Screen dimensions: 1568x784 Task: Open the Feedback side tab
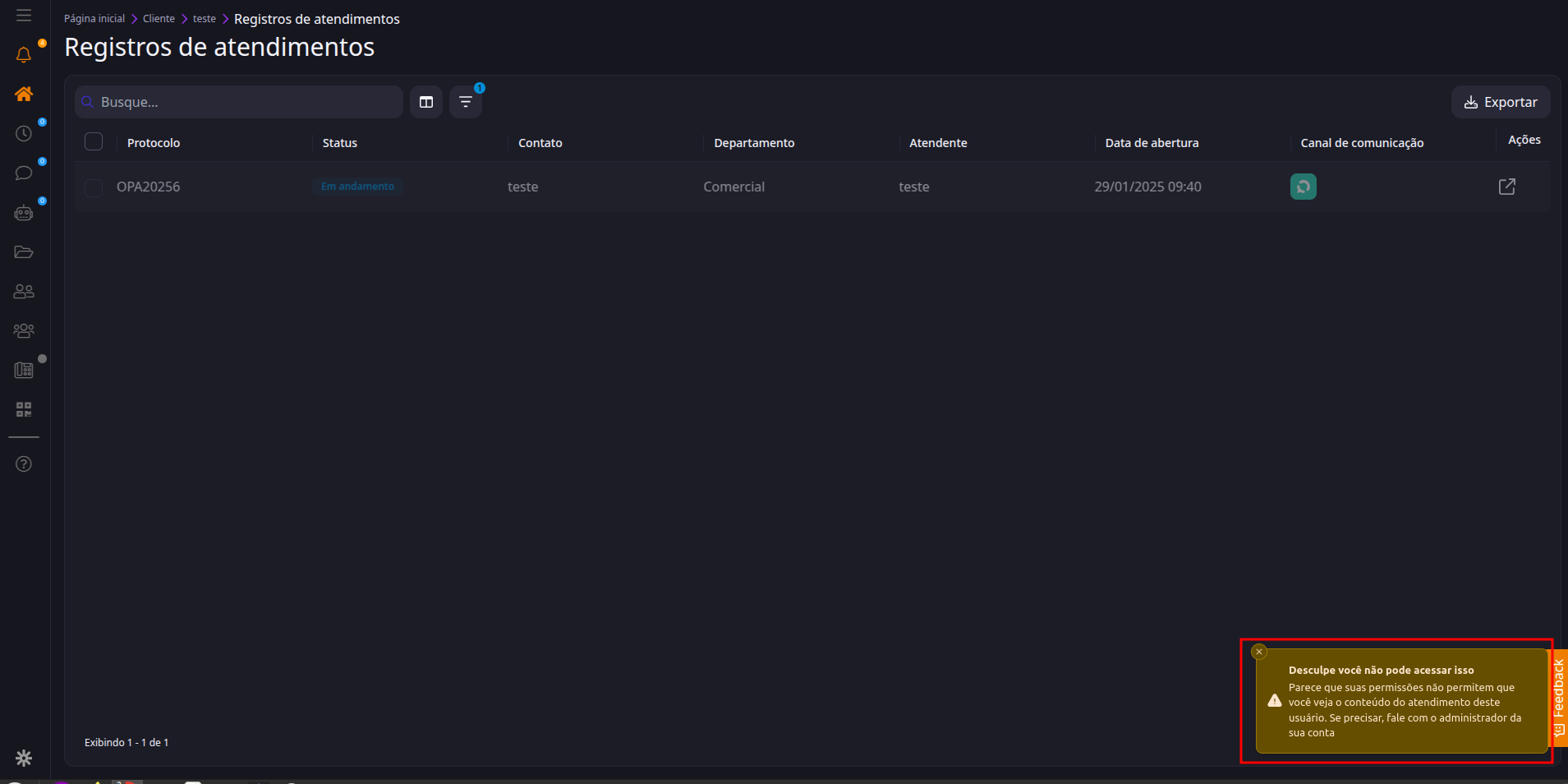1558,698
